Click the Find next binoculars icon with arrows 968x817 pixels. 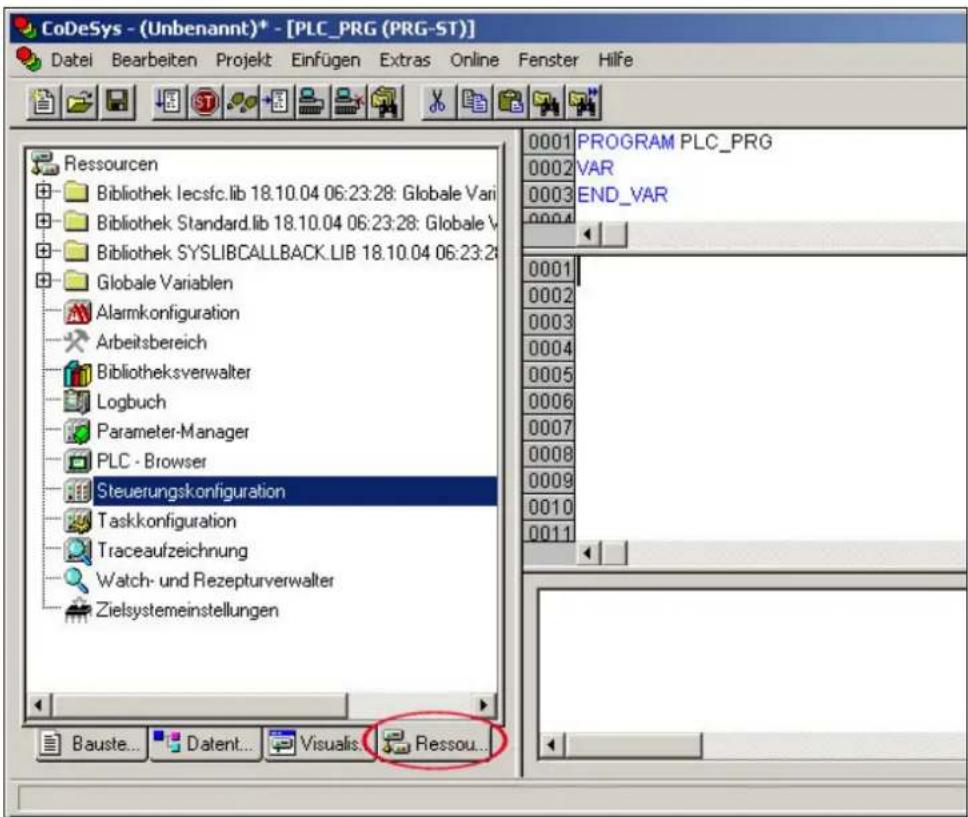pos(584,101)
